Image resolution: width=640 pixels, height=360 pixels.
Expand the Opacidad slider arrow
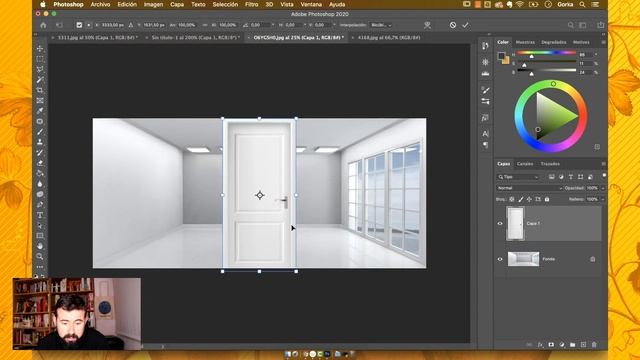point(603,188)
